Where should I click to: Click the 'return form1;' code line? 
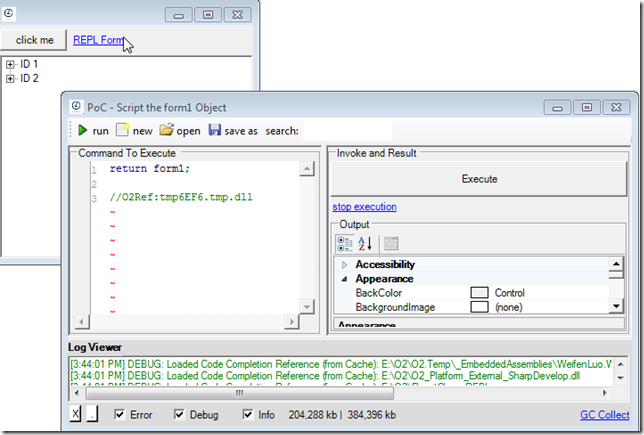[x=150, y=168]
